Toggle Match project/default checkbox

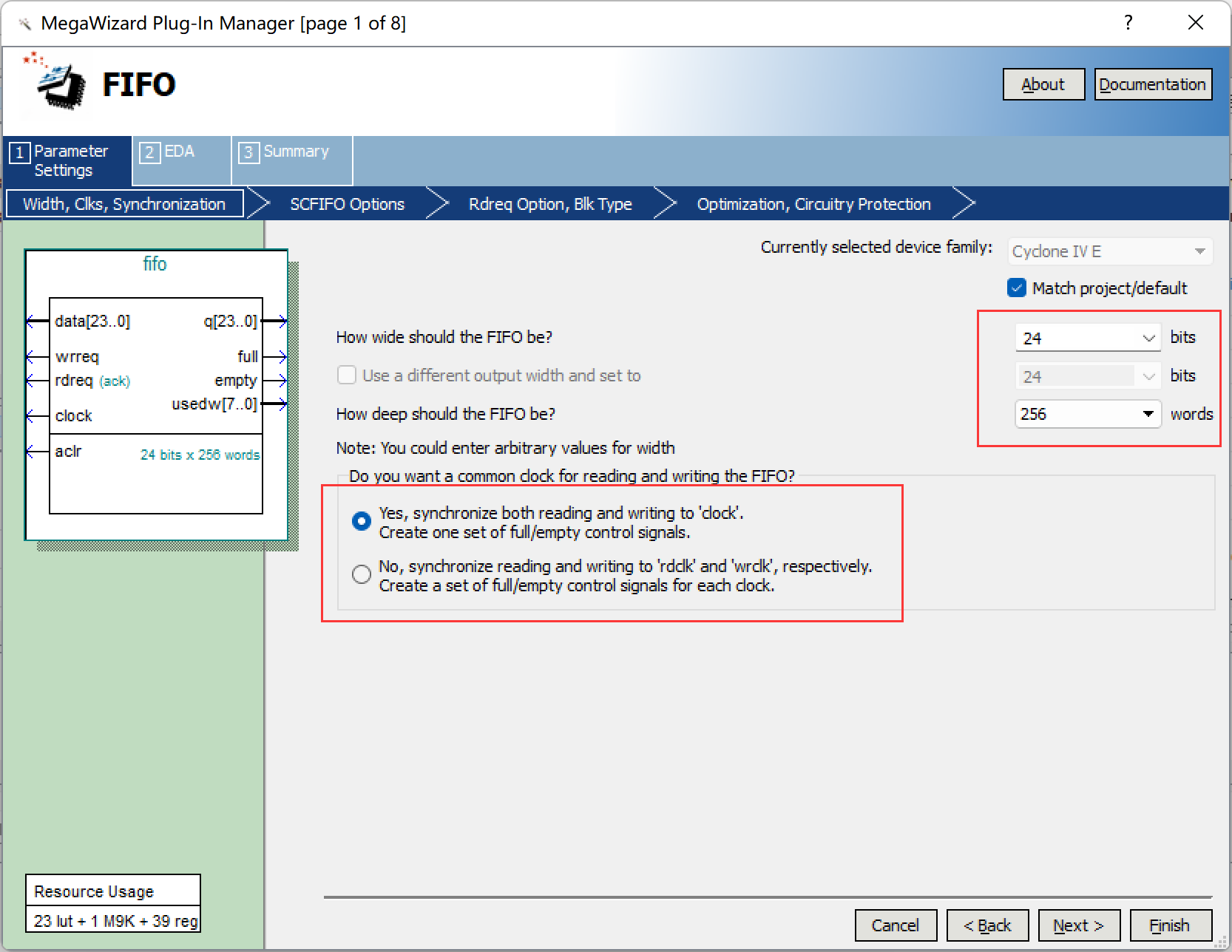pos(1017,288)
